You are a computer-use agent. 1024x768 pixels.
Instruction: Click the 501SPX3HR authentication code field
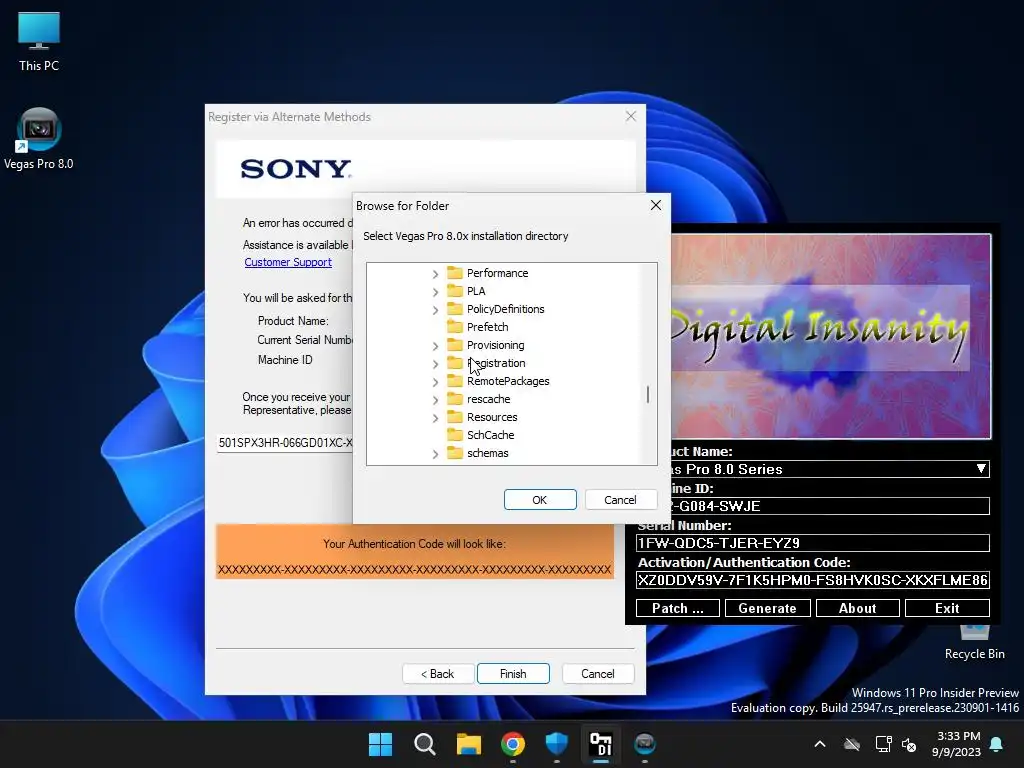coord(285,442)
